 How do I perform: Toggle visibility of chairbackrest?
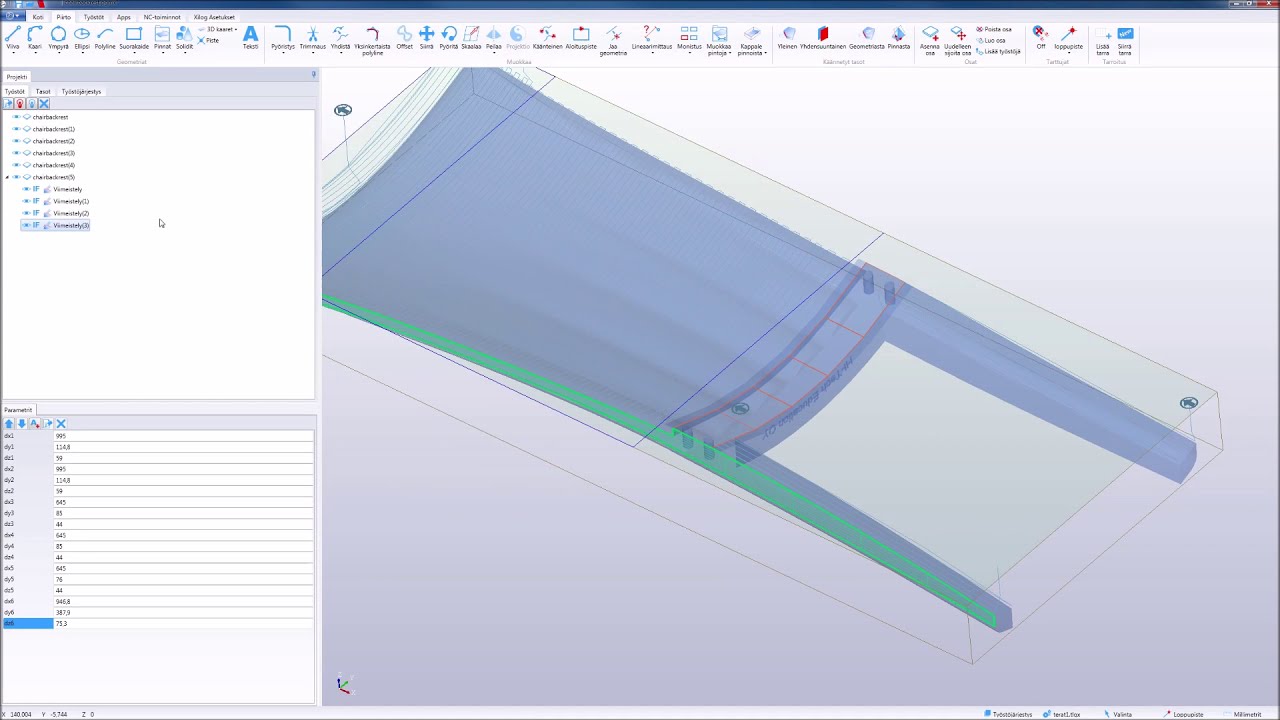[16, 117]
